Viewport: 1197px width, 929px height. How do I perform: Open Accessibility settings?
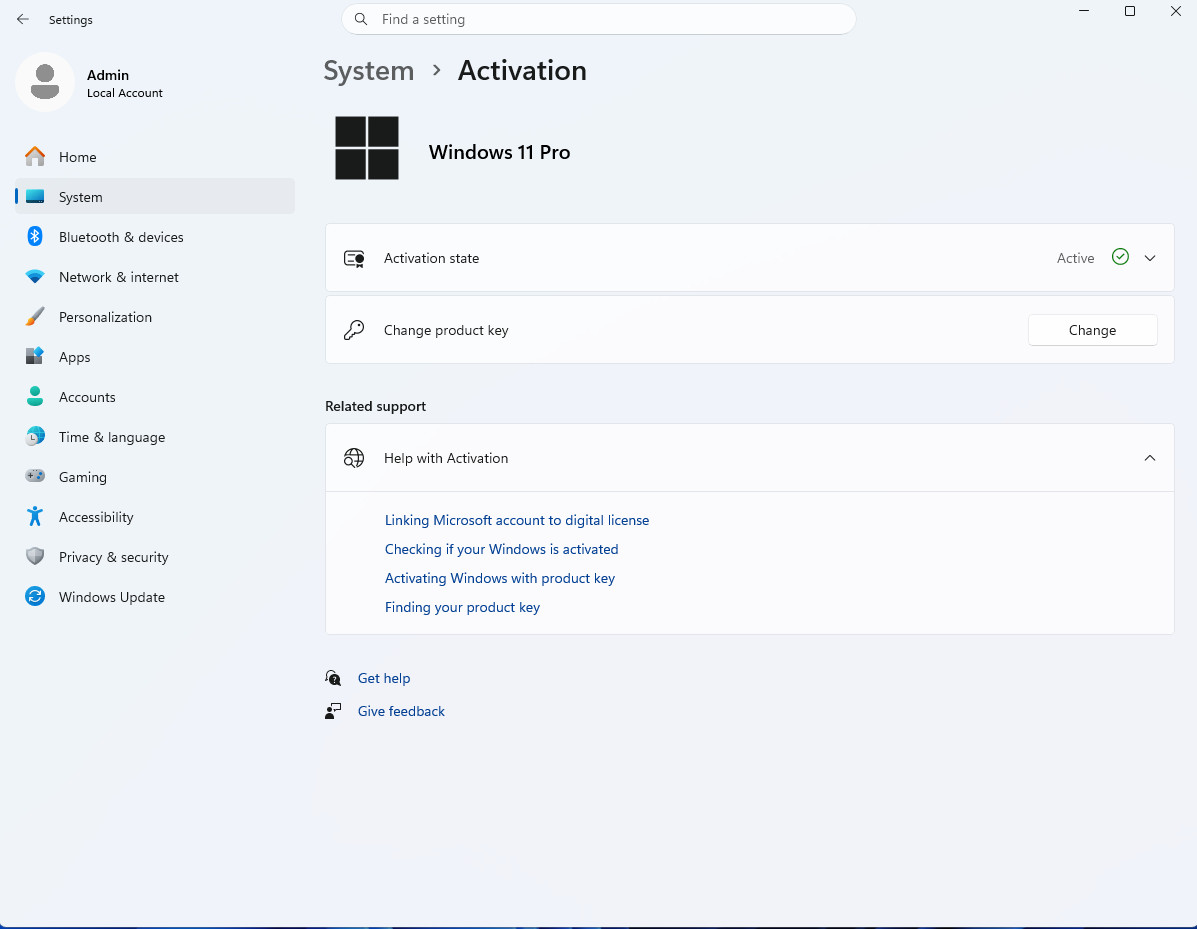(x=155, y=517)
